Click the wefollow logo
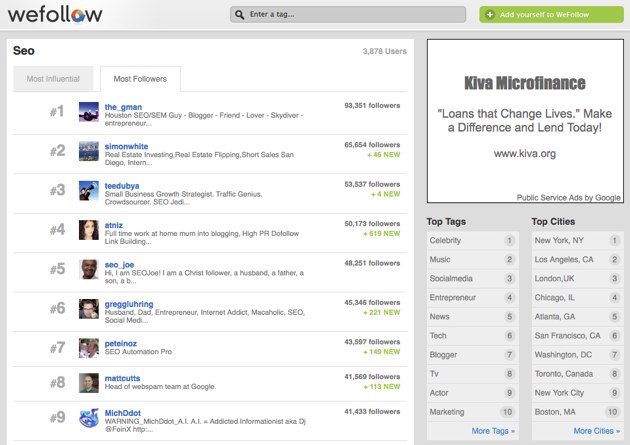This screenshot has height=445, width=630. [x=55, y=14]
